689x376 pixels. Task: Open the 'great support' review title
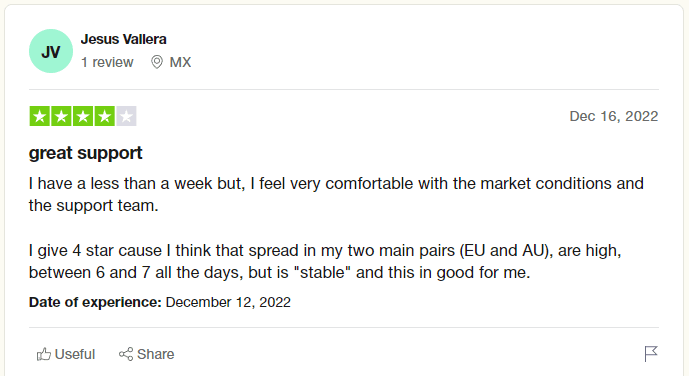(86, 153)
